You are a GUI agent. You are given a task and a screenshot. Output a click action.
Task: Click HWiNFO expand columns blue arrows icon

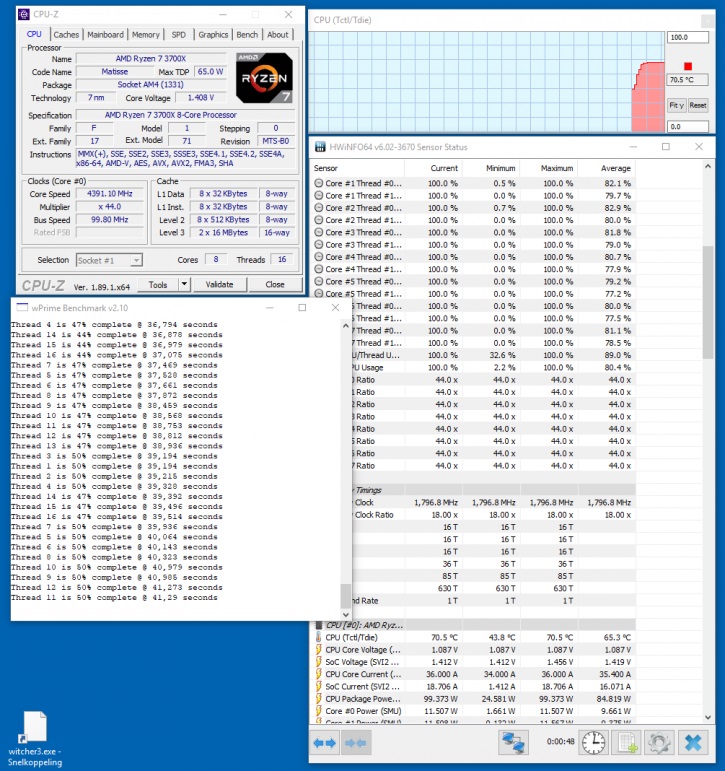[x=325, y=742]
